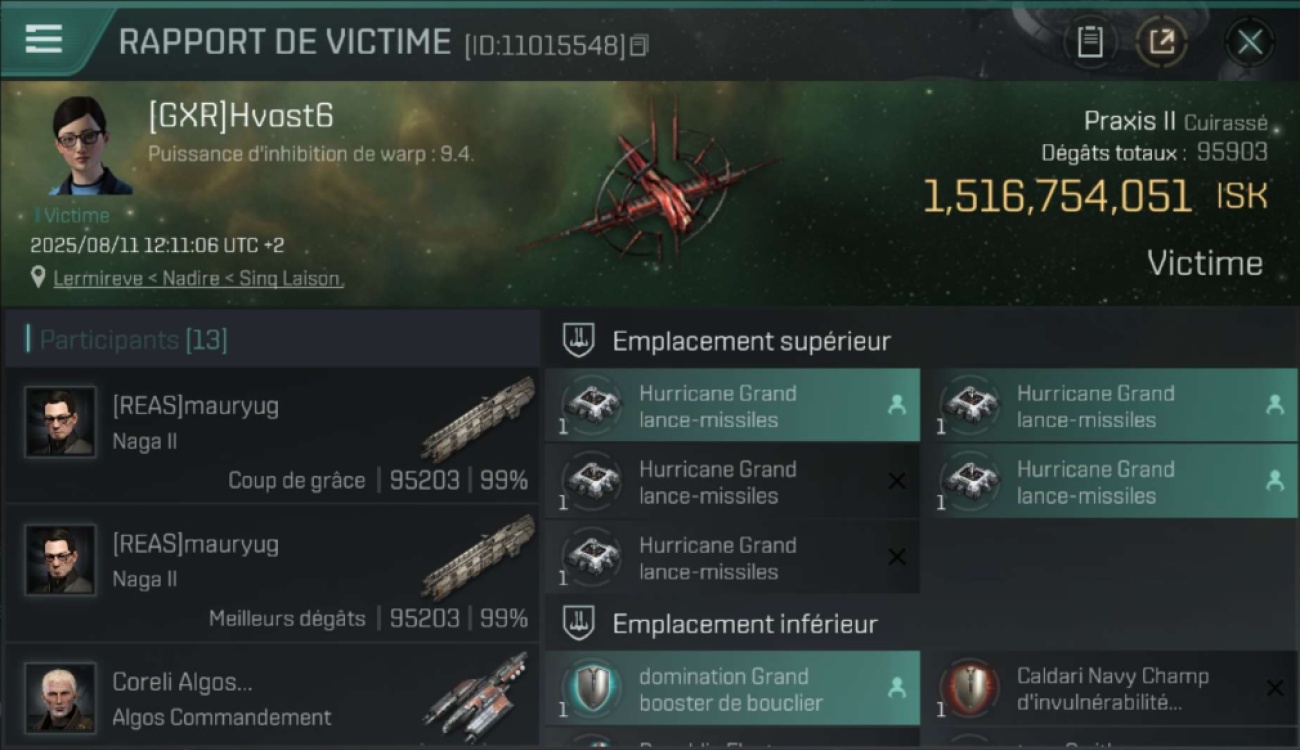Copy the kill report ID icon

tap(639, 45)
